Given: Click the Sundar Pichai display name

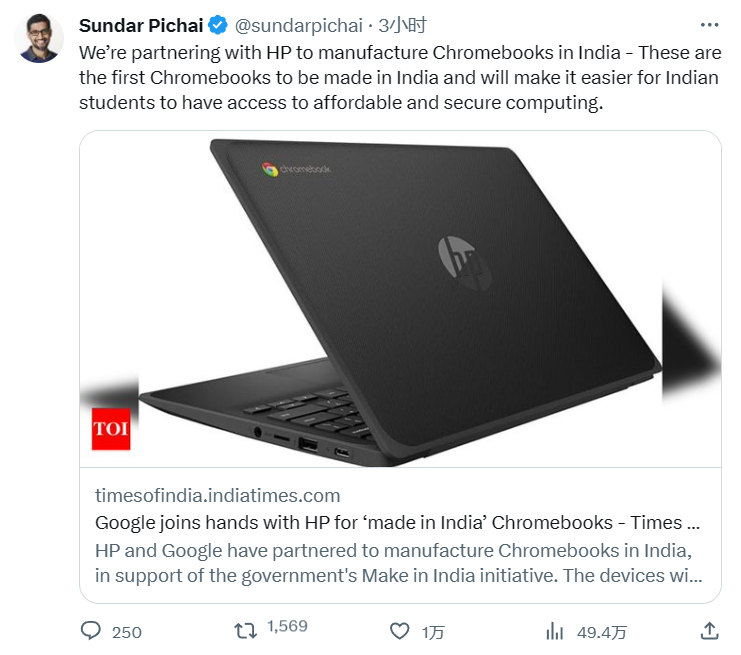Looking at the screenshot, I should pyautogui.click(x=141, y=25).
